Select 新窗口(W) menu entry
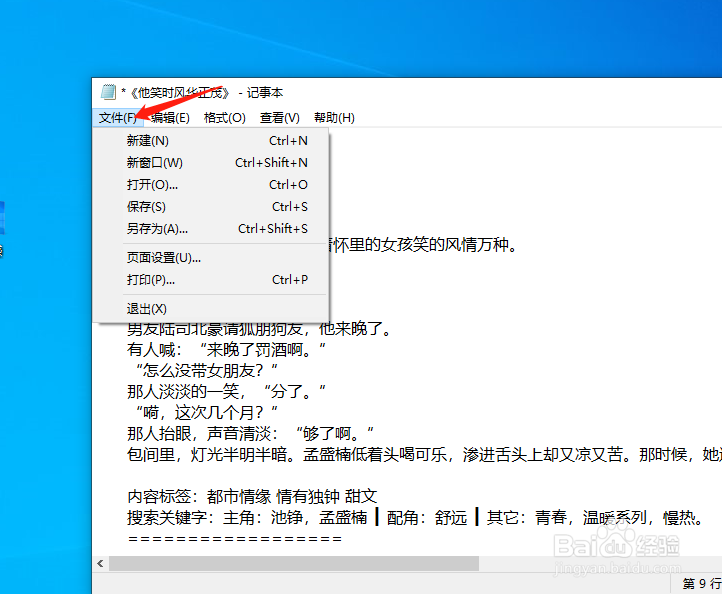The width and height of the screenshot is (722, 594). coord(211,163)
